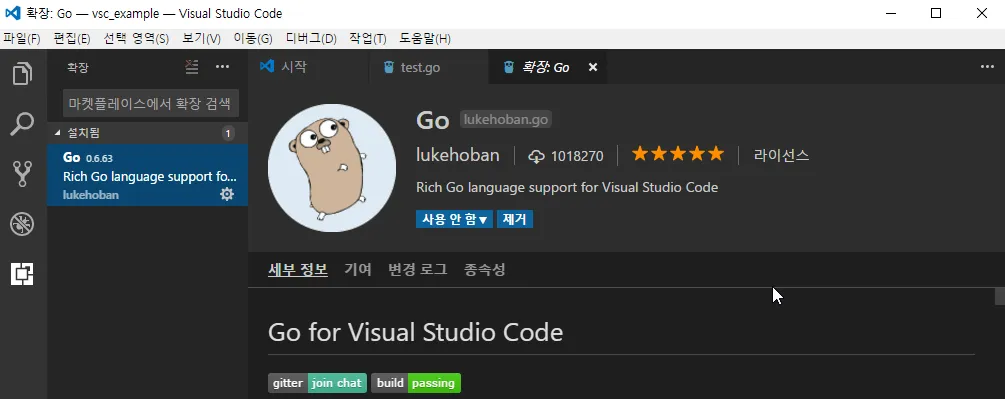Click the build passing badge
The image size is (1005, 399).
(416, 383)
